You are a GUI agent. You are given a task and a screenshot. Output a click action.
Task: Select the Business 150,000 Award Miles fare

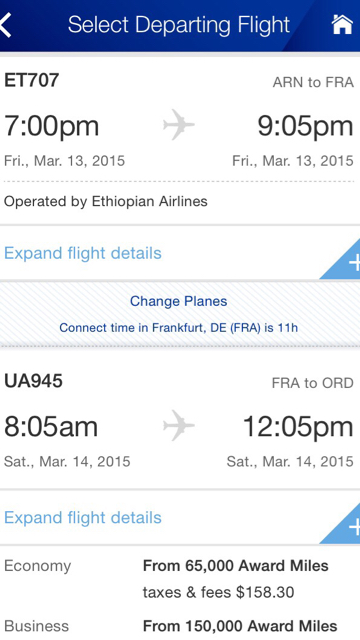(180, 626)
